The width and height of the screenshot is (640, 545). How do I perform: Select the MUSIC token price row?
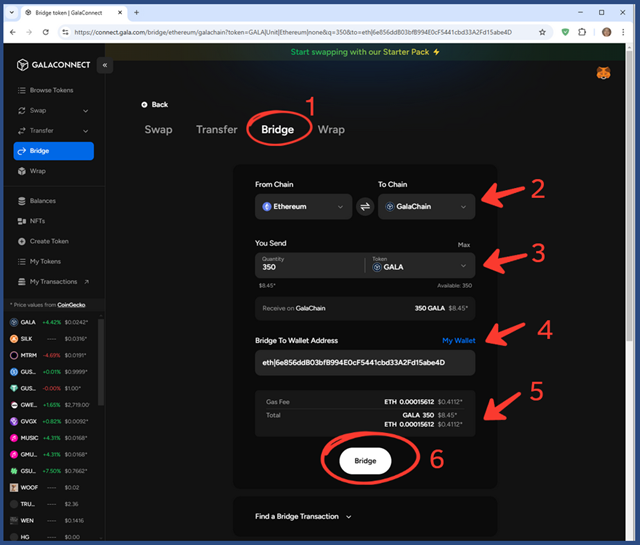pos(49,438)
